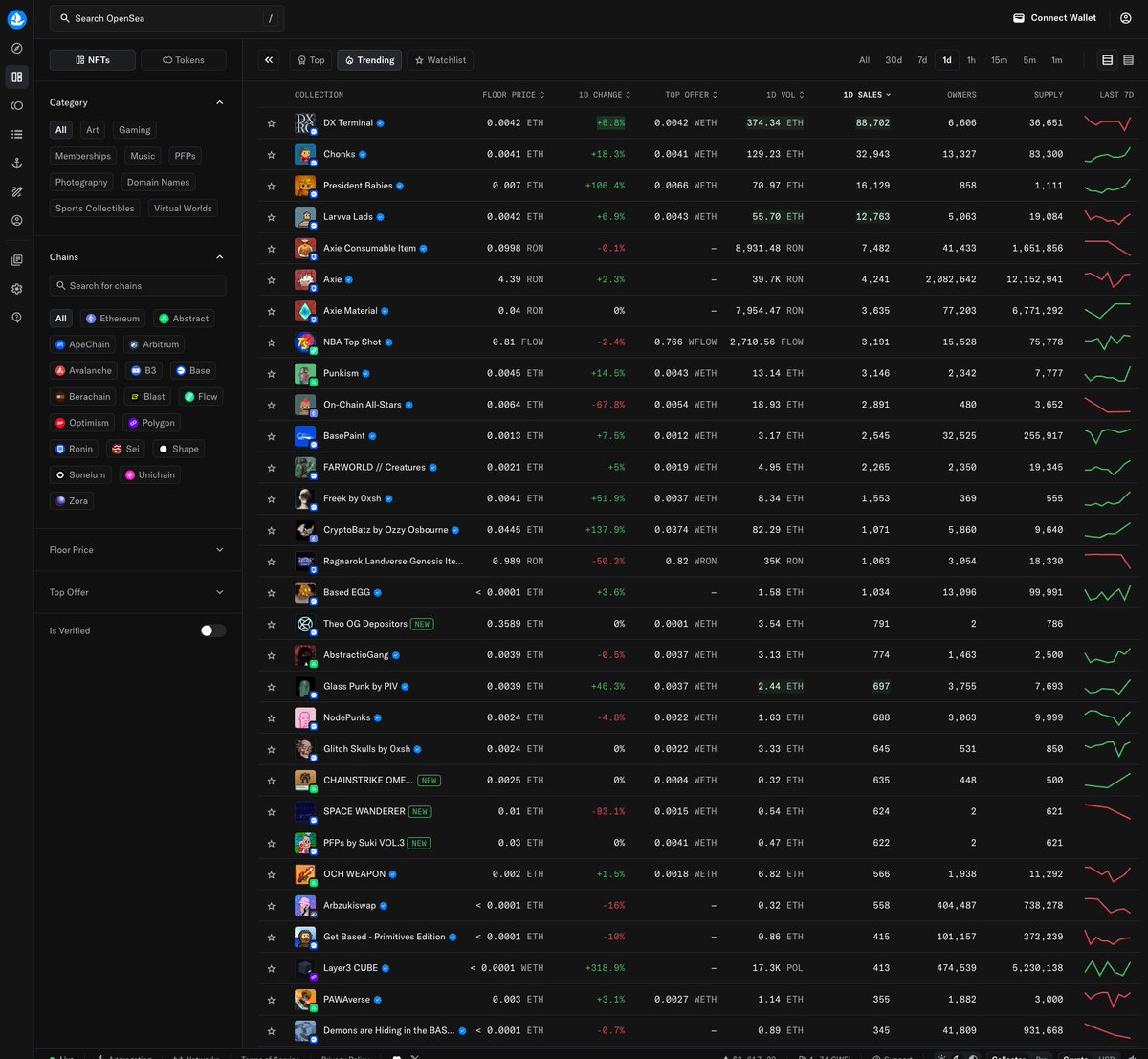Sort by the 1D Vol column
The image size is (1148, 1059).
click(785, 95)
